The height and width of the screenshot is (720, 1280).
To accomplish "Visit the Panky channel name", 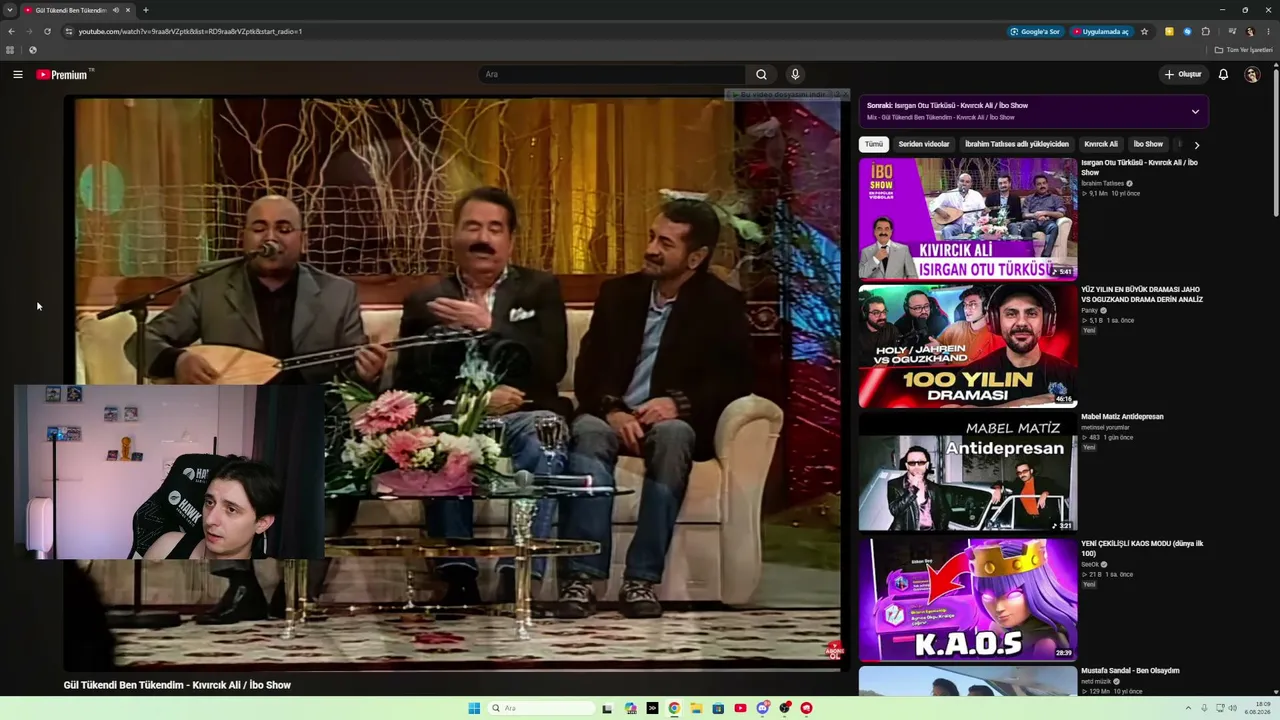I will point(1089,310).
